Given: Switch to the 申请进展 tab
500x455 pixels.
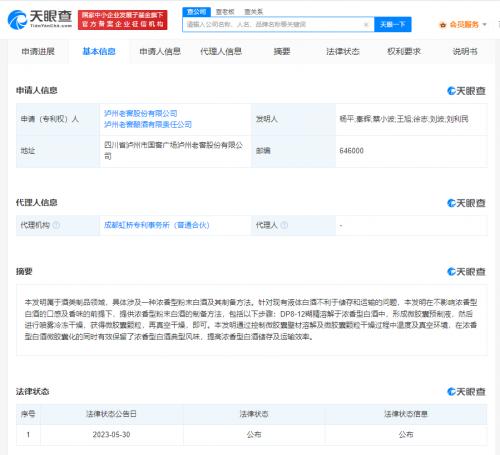Looking at the screenshot, I should click(38, 51).
